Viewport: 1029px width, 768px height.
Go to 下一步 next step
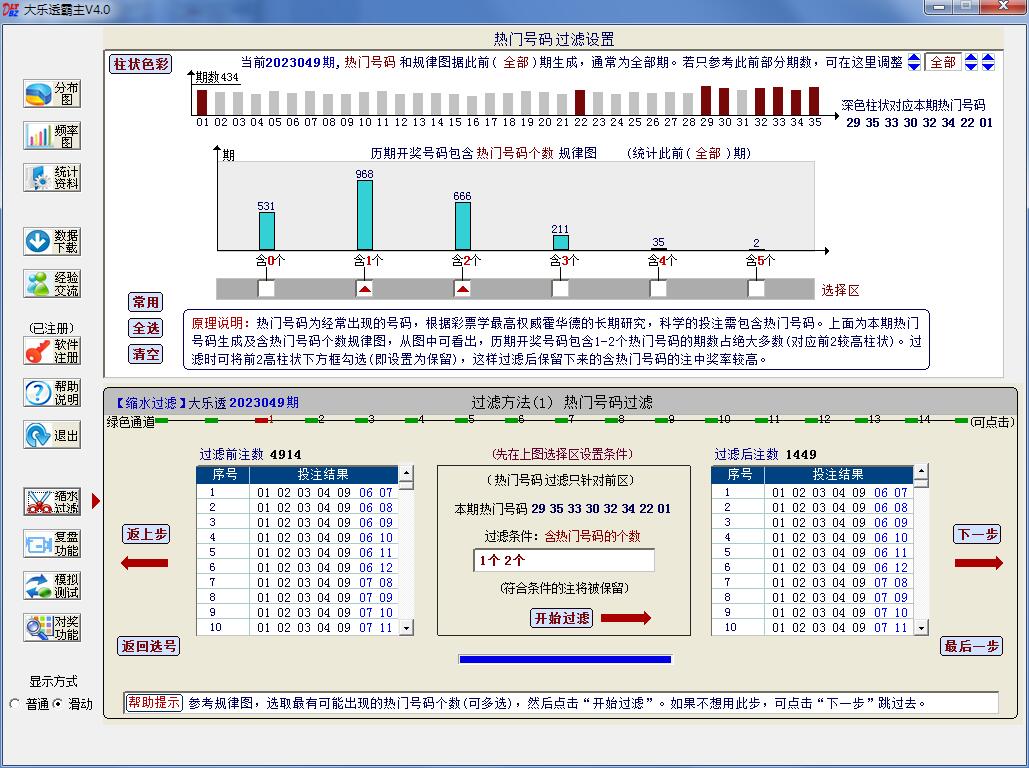(x=977, y=535)
